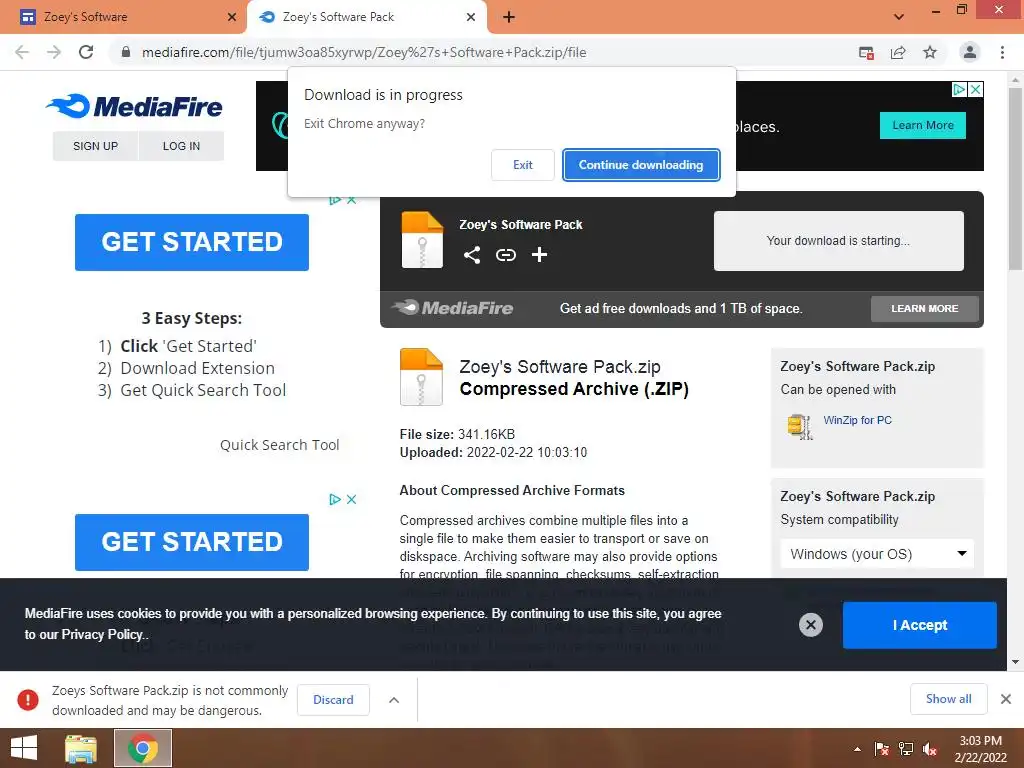The height and width of the screenshot is (768, 1024).
Task: Click the Chrome back arrow
Action: [x=22, y=52]
